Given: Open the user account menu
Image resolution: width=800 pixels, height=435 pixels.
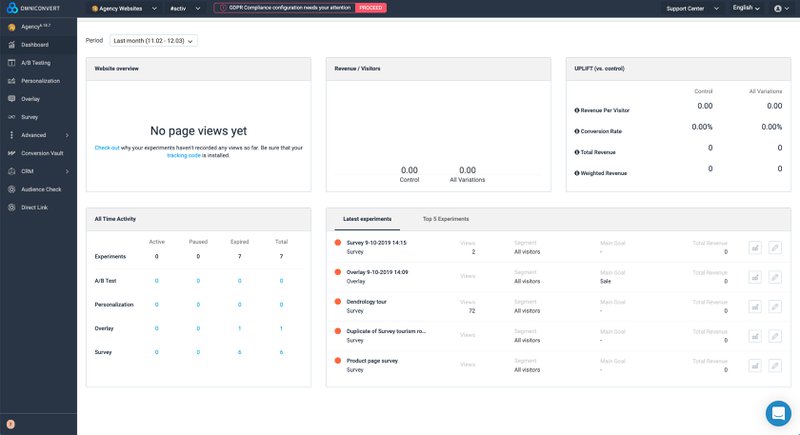Looking at the screenshot, I should coord(781,8).
